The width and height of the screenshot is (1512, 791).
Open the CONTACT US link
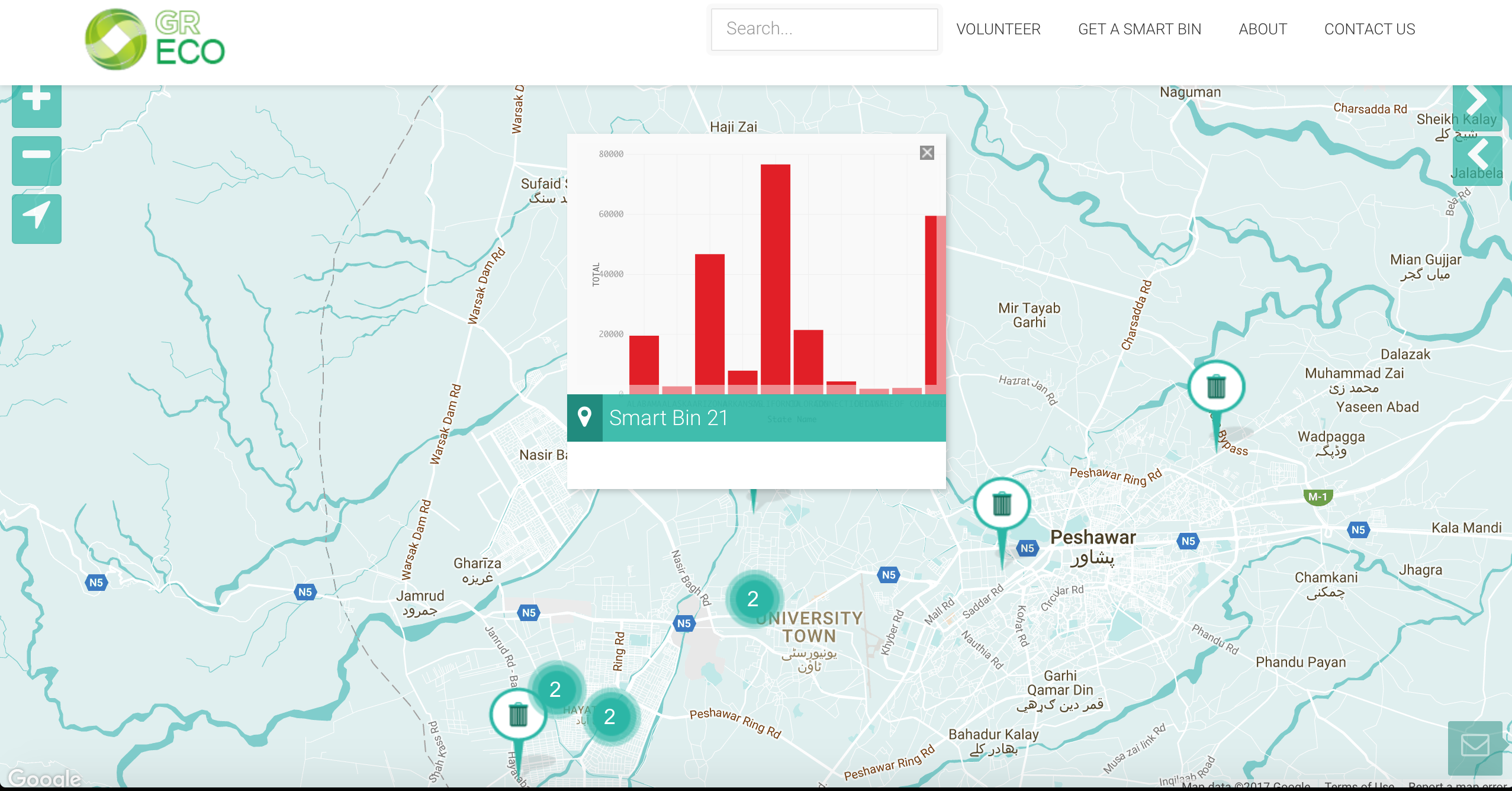point(1369,29)
